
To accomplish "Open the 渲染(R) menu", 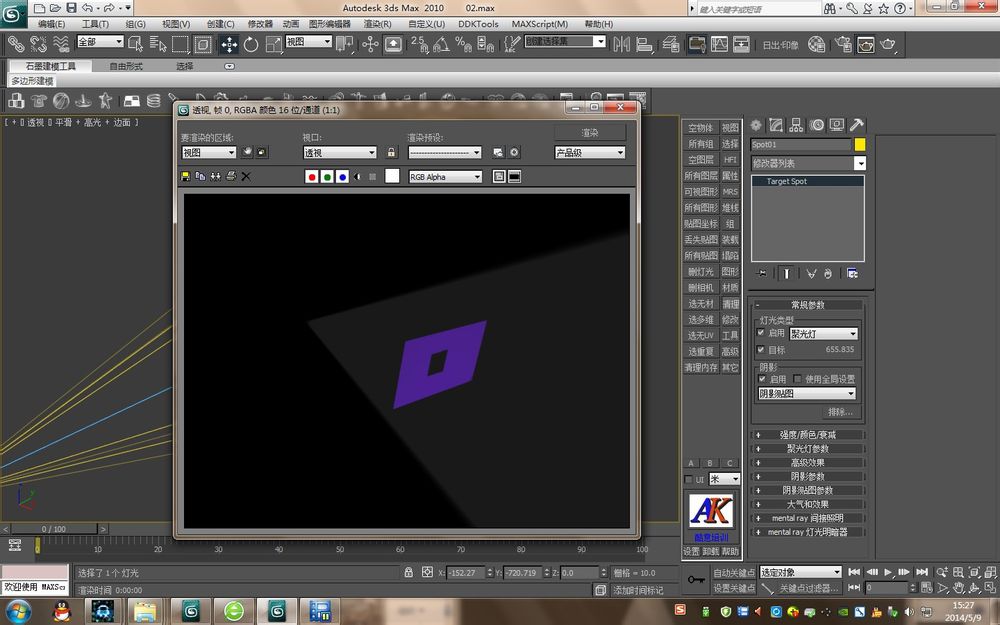I will (x=377, y=24).
